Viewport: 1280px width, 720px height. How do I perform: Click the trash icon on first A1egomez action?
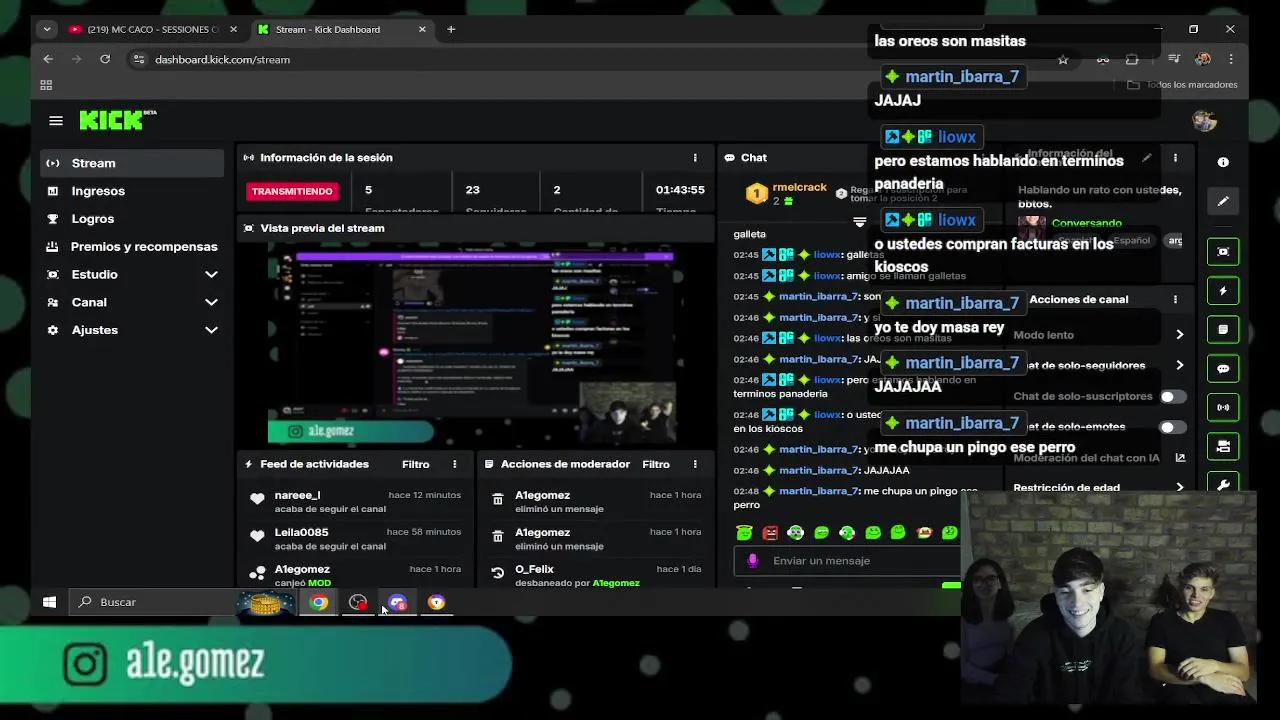pyautogui.click(x=498, y=499)
